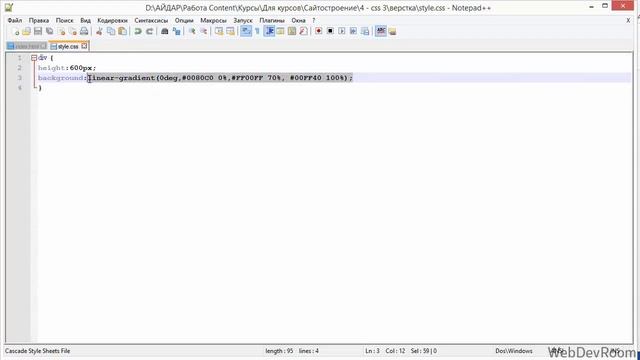640x360 pixels.
Task: Play back the recorded macro
Action: point(342,31)
